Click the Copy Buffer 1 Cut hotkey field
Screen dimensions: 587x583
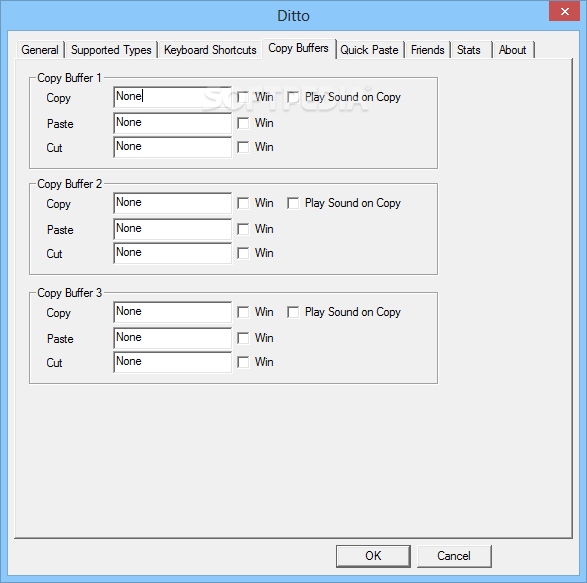173,147
